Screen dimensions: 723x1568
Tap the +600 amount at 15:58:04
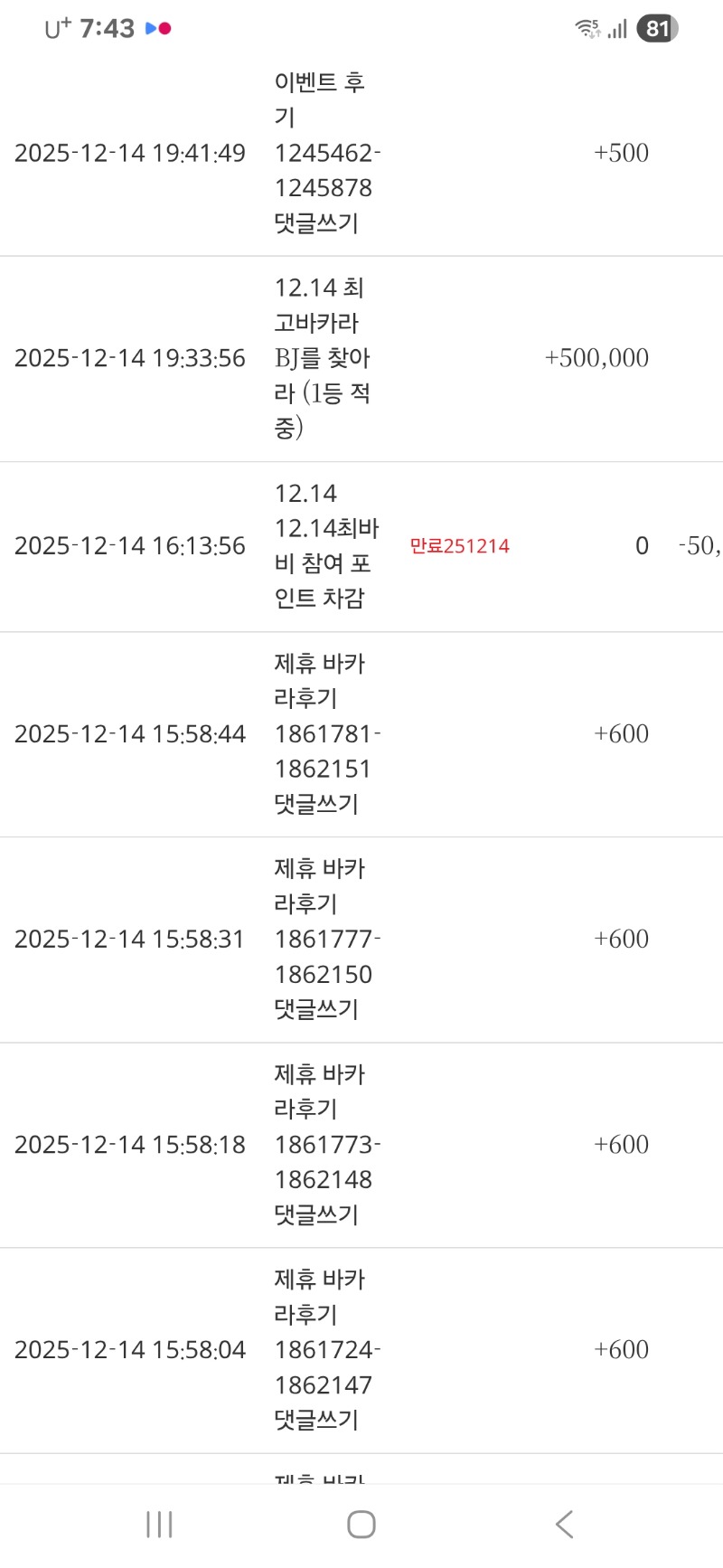click(621, 1350)
